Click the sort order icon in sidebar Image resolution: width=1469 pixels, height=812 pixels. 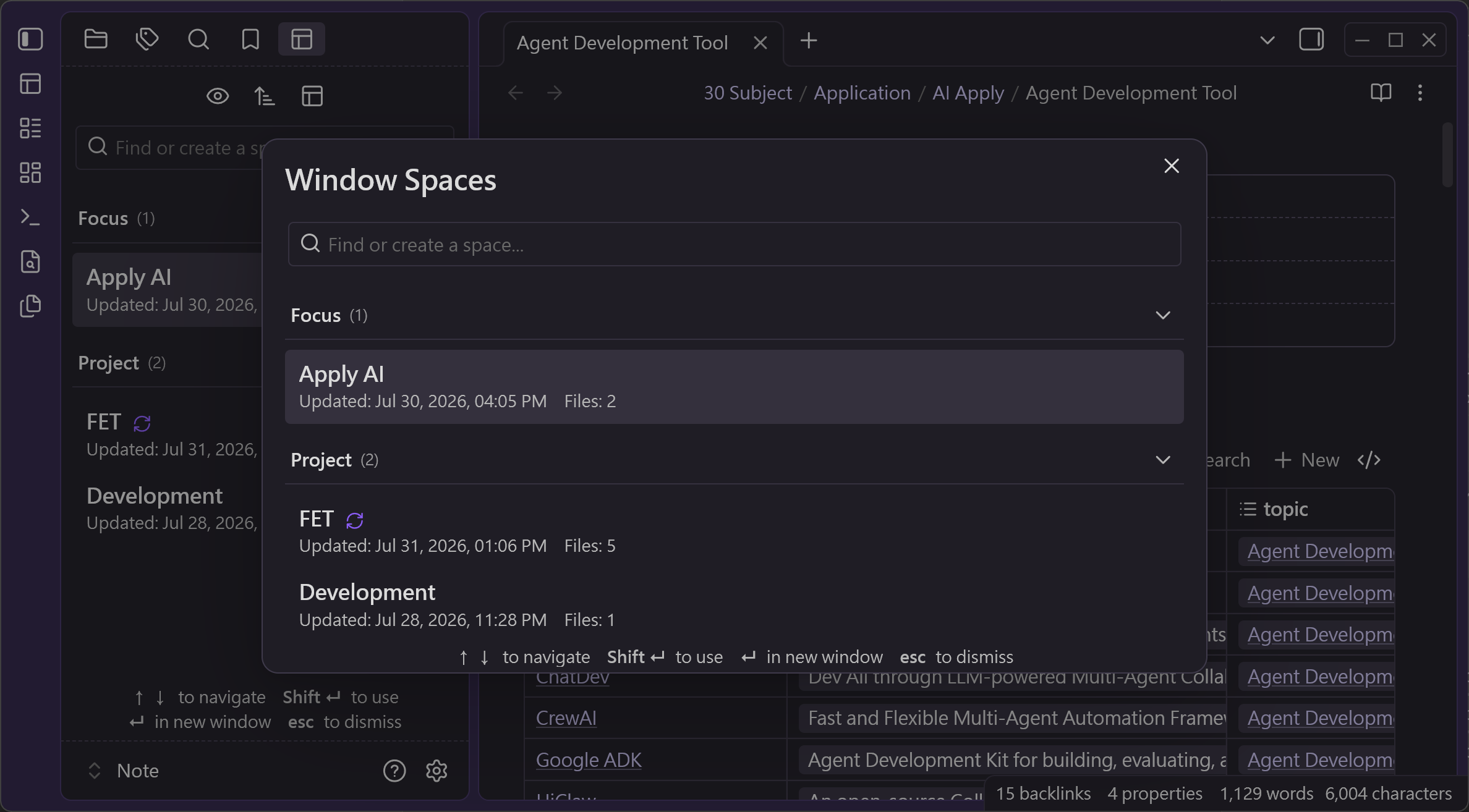(x=265, y=96)
